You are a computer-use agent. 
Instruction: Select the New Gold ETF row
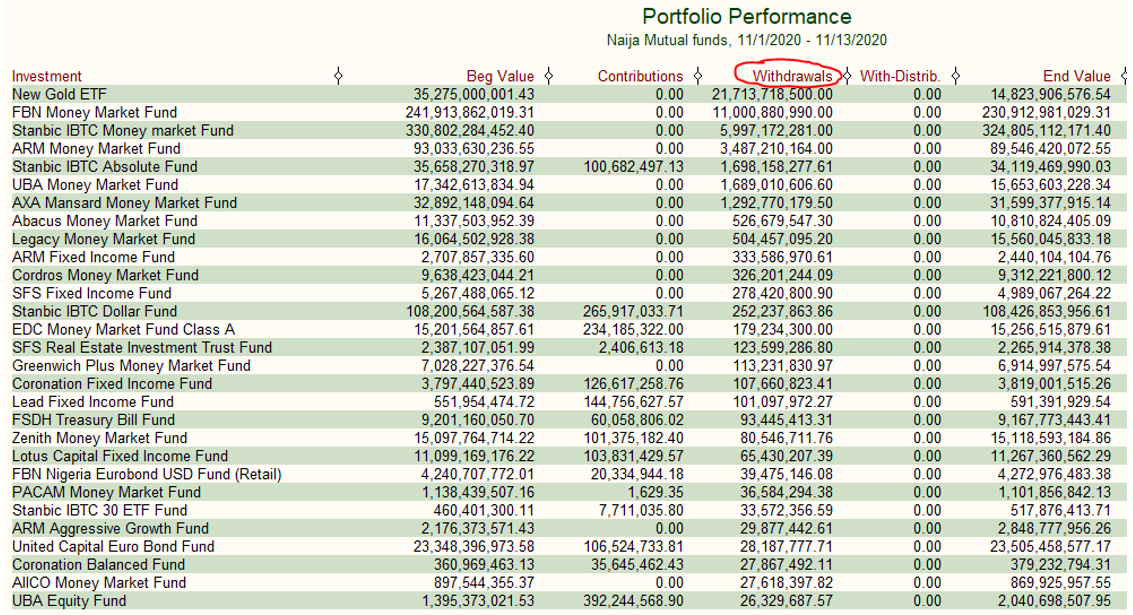pos(569,94)
